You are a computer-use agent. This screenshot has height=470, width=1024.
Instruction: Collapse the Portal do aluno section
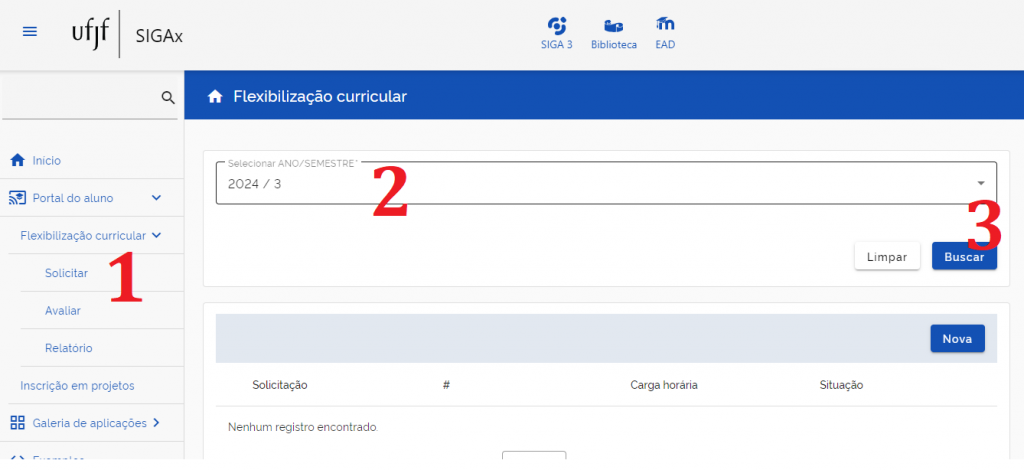[x=156, y=198]
